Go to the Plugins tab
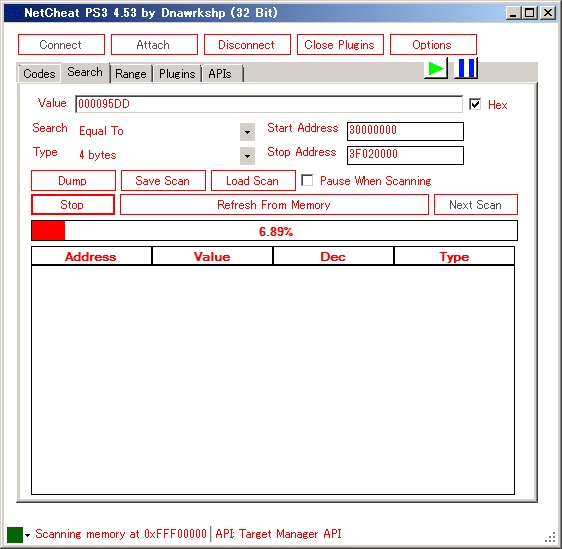The height and width of the screenshot is (549, 562). pos(177,74)
